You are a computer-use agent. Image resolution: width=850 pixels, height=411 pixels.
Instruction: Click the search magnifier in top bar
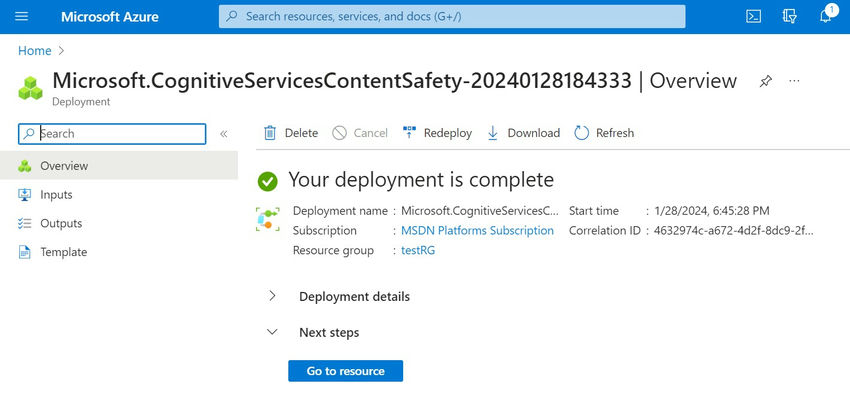click(x=232, y=16)
